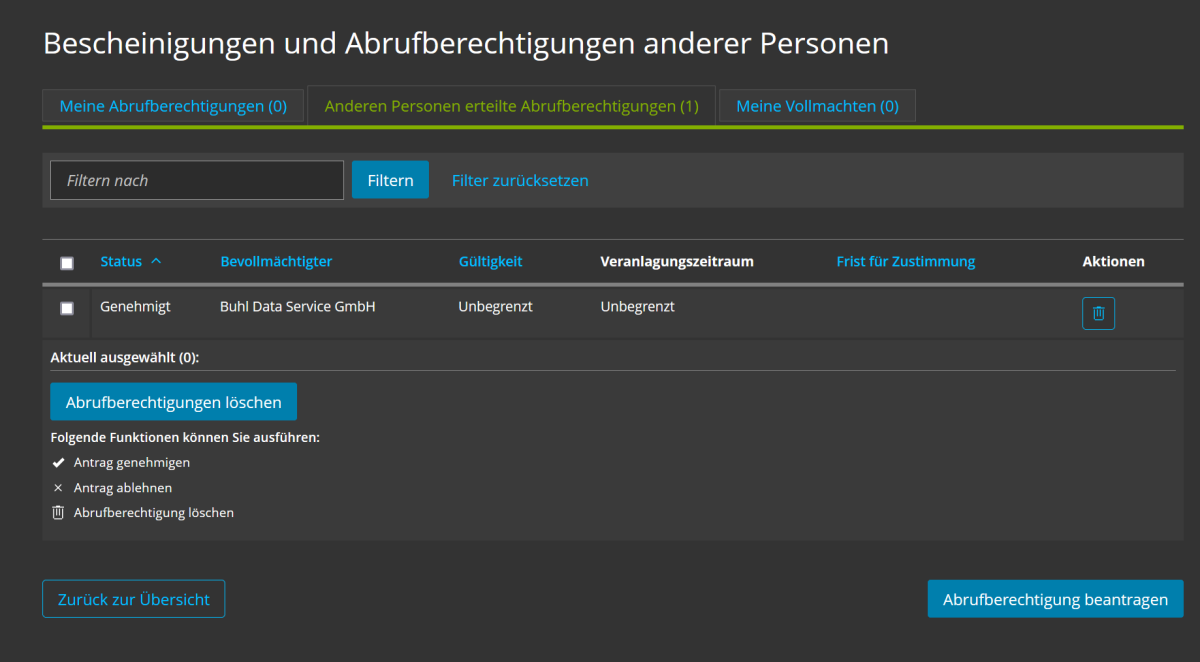
Task: Click the page heading Bescheinigungen und Abrufberechtigungen
Action: [x=466, y=43]
